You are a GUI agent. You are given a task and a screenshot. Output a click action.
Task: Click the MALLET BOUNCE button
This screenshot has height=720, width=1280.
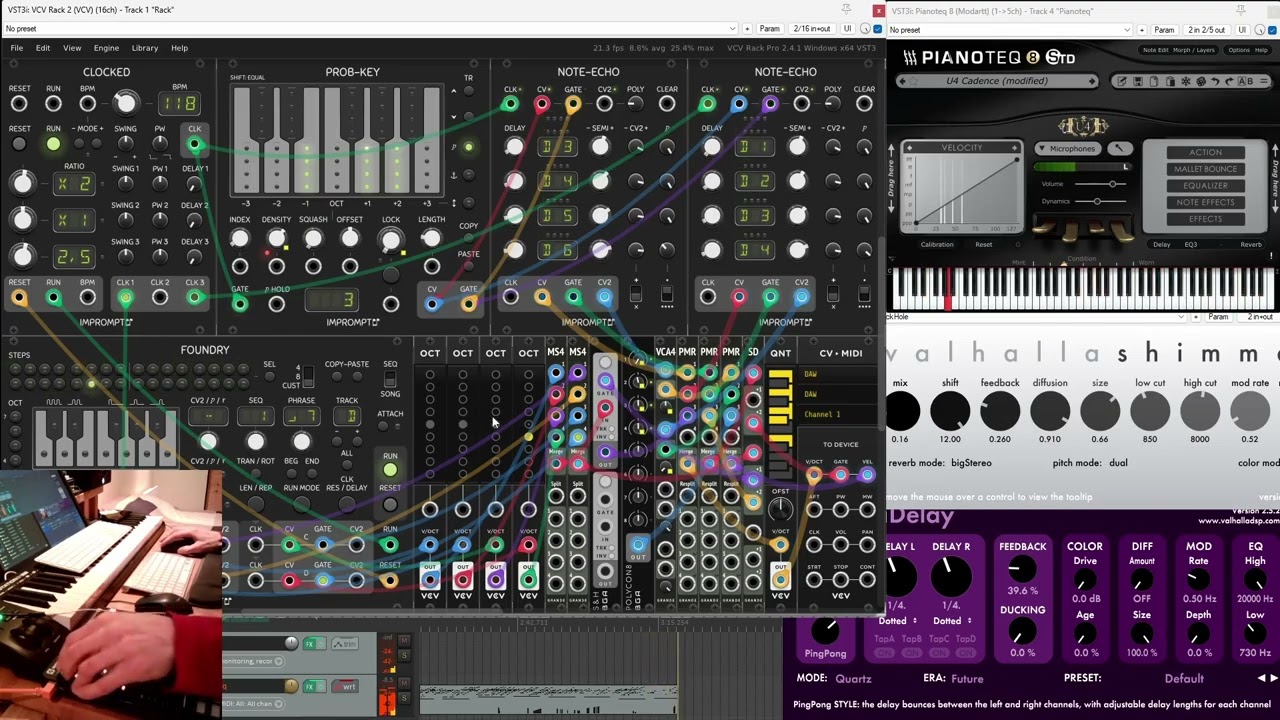click(x=1205, y=169)
